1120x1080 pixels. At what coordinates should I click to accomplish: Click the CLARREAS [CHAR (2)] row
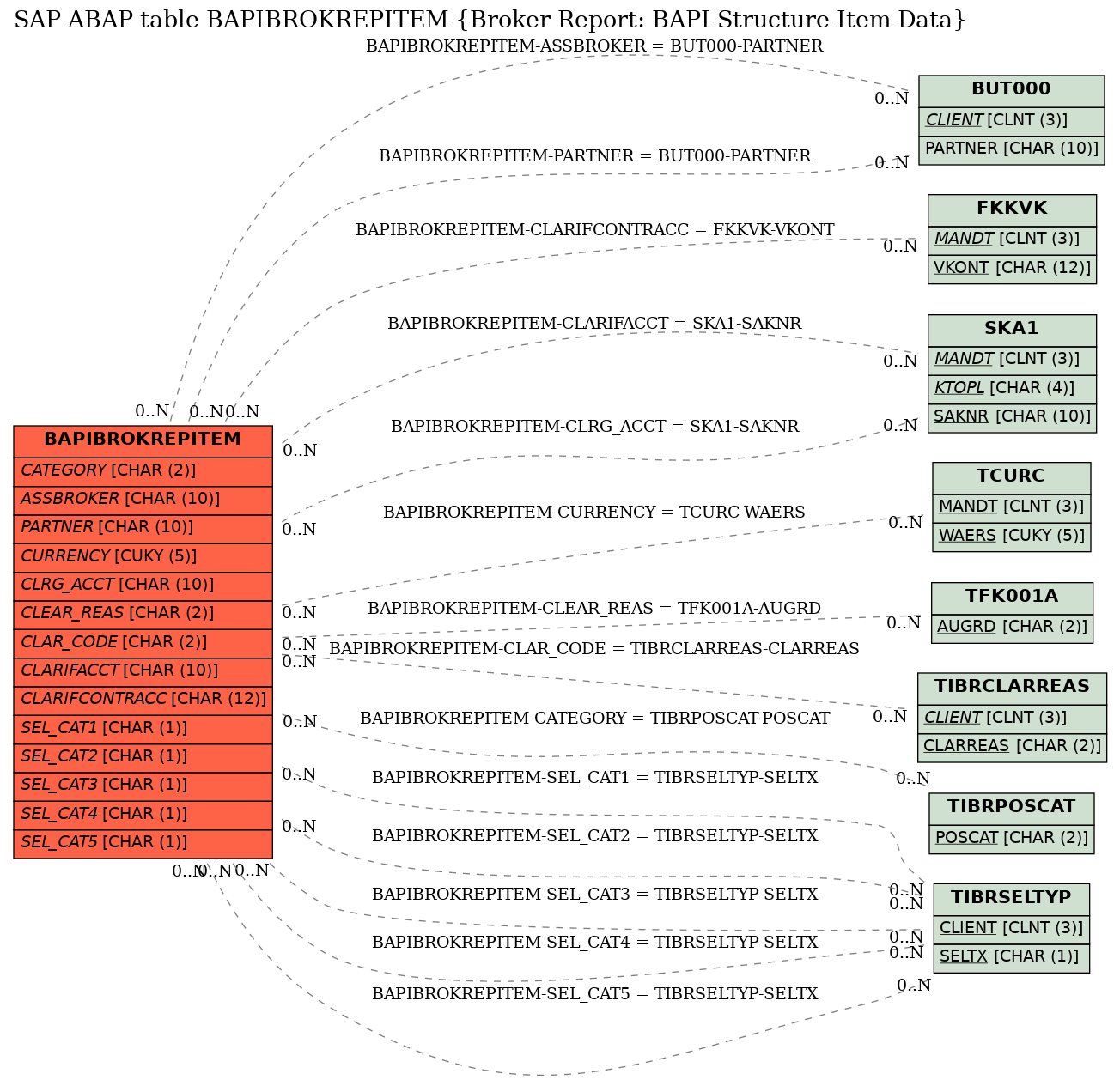coord(1012,747)
